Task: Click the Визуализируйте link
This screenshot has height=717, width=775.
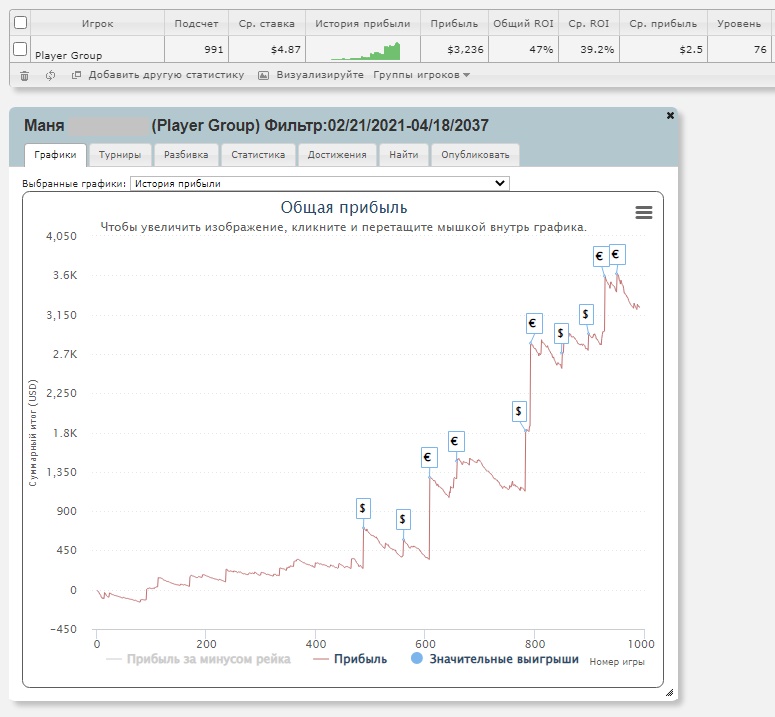Action: click(x=320, y=75)
